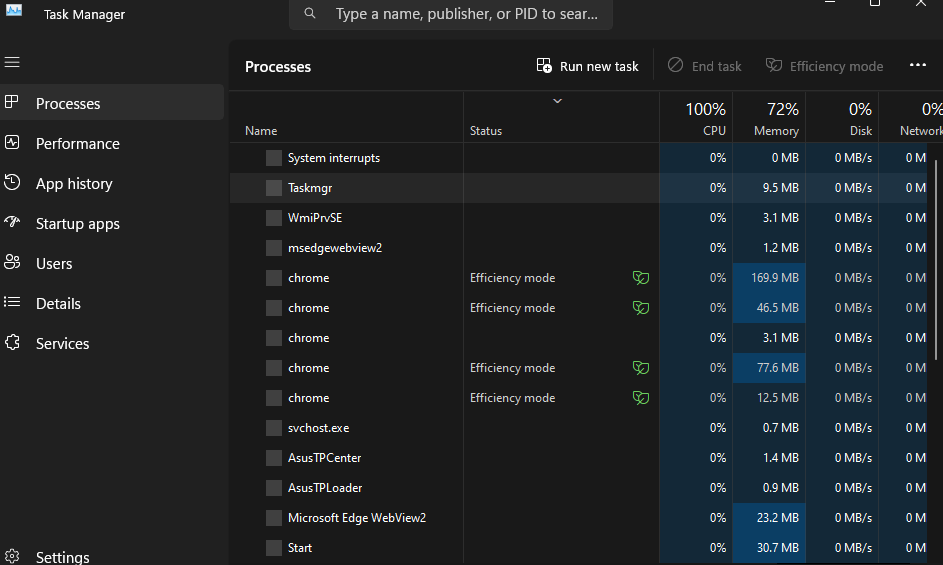This screenshot has height=565, width=943.
Task: Click the Start process icon
Action: click(x=274, y=548)
